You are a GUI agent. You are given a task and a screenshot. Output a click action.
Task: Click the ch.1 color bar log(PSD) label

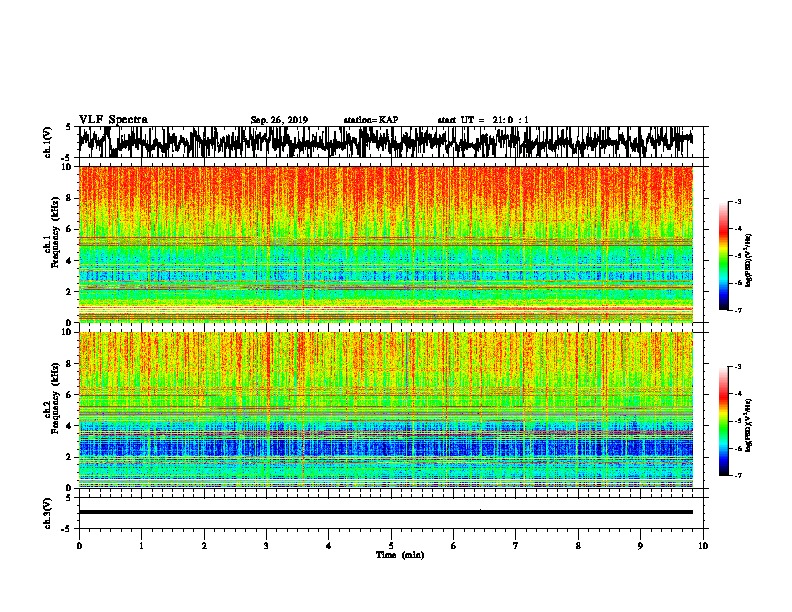tap(748, 261)
